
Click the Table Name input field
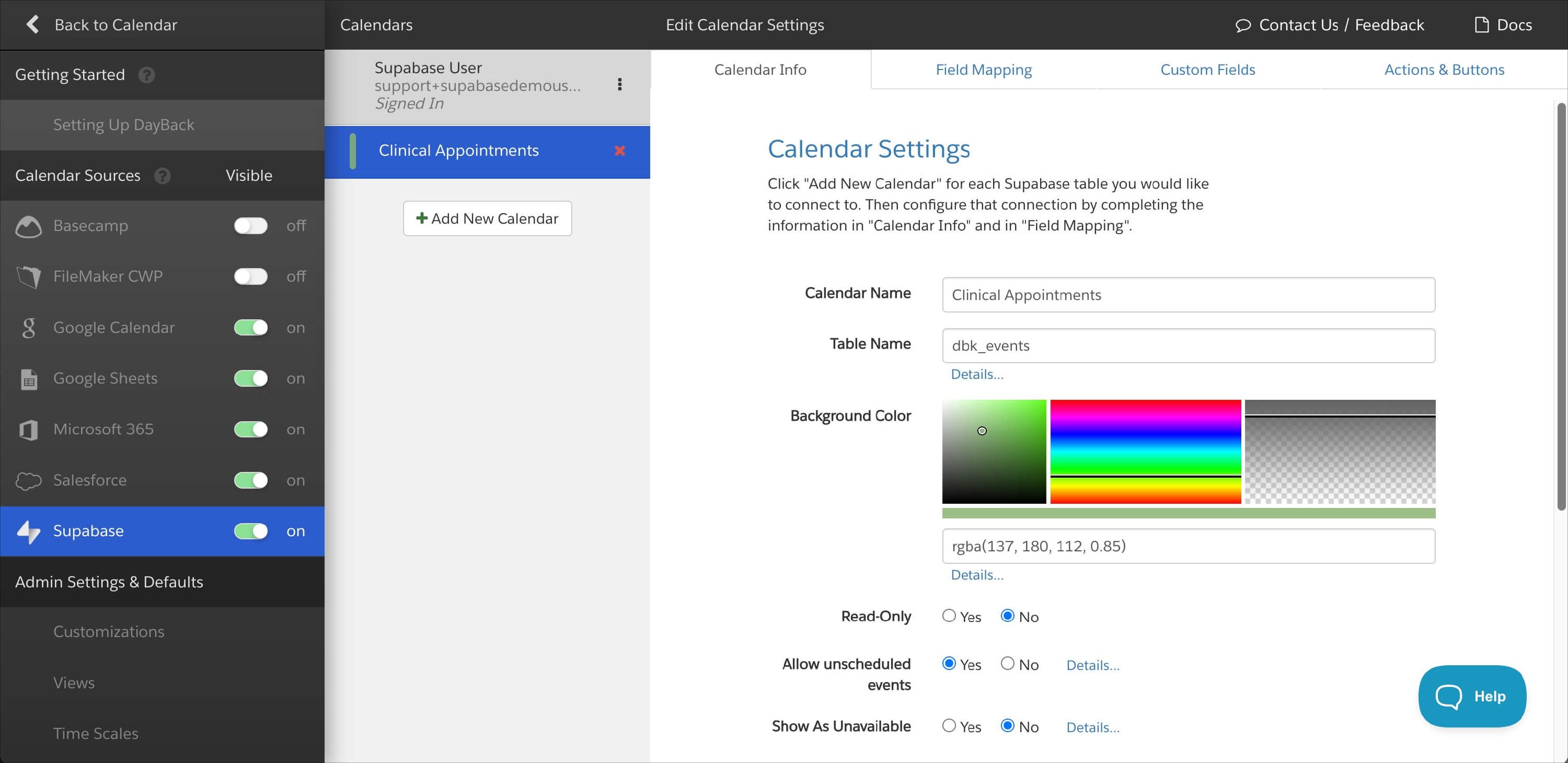click(x=1188, y=345)
